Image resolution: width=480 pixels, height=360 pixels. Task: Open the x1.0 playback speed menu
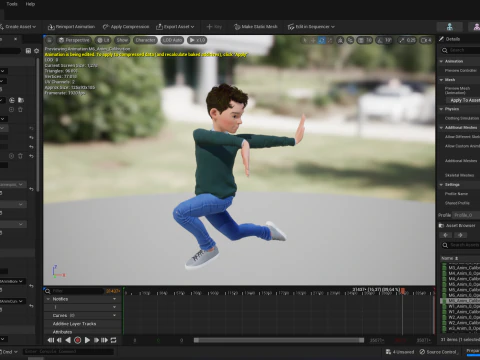(197, 40)
